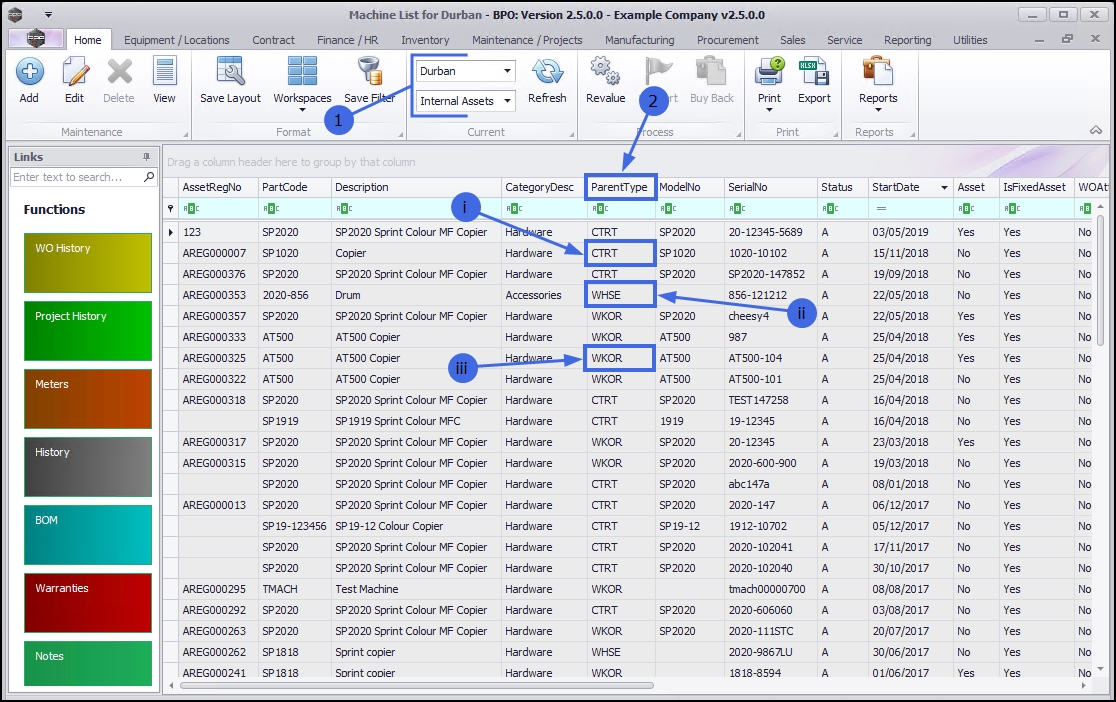Open quick access toolbar customize arrow

[48, 14]
